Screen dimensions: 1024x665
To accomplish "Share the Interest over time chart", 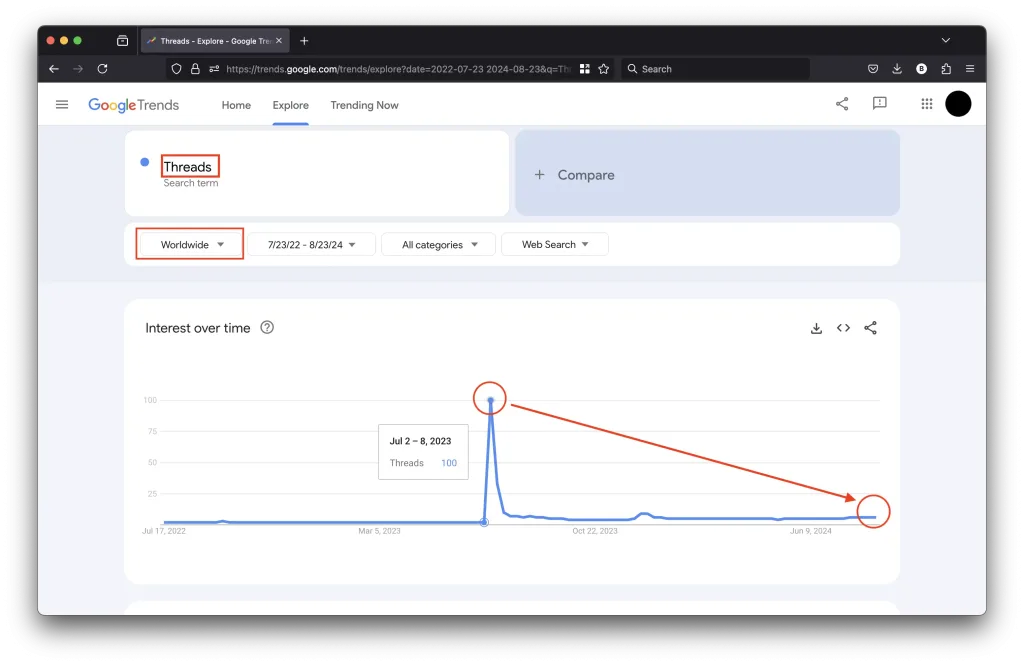I will (870, 328).
